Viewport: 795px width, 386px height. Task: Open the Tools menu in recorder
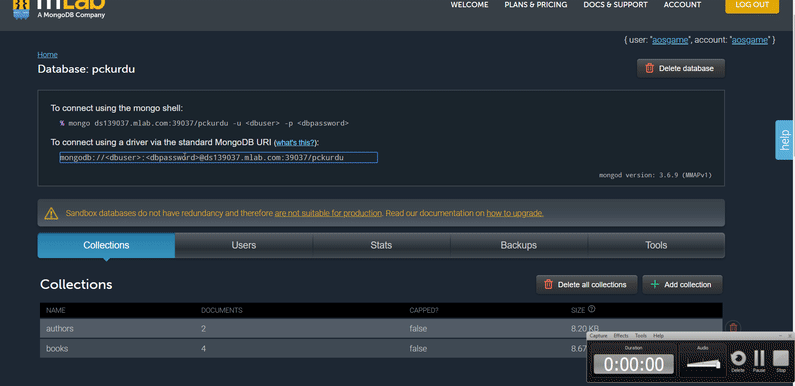pos(641,336)
